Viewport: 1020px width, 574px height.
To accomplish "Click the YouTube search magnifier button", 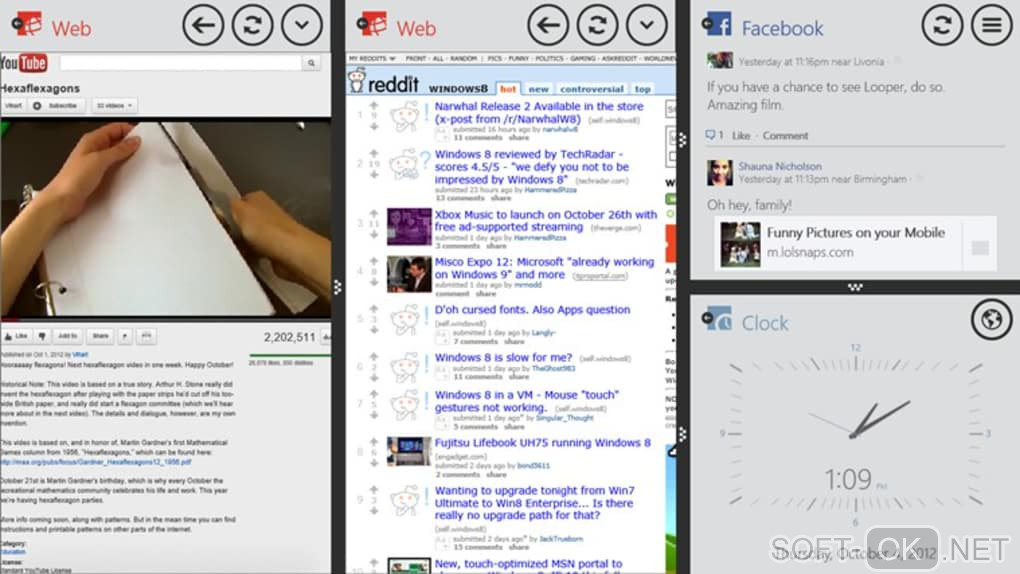I will [312, 63].
